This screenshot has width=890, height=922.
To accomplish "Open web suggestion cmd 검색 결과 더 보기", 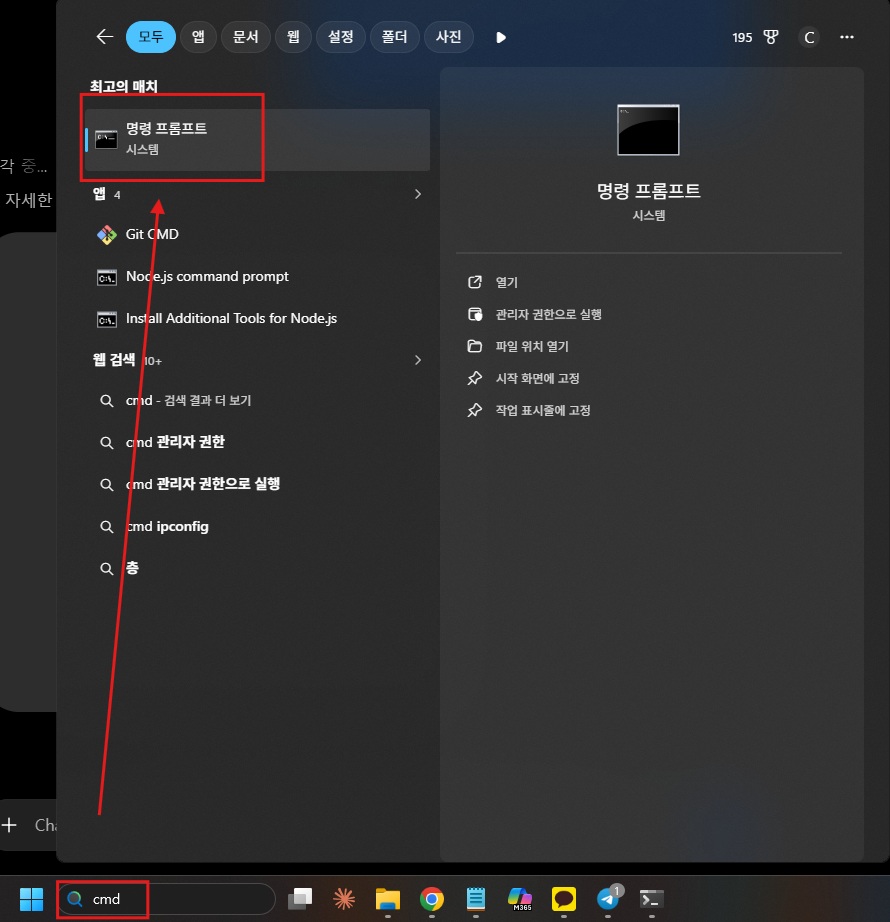I will [x=257, y=400].
